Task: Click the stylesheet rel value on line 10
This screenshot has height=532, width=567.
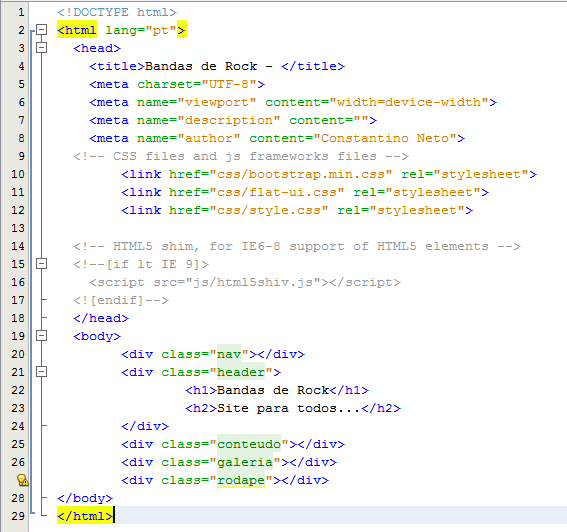Action: coord(481,174)
